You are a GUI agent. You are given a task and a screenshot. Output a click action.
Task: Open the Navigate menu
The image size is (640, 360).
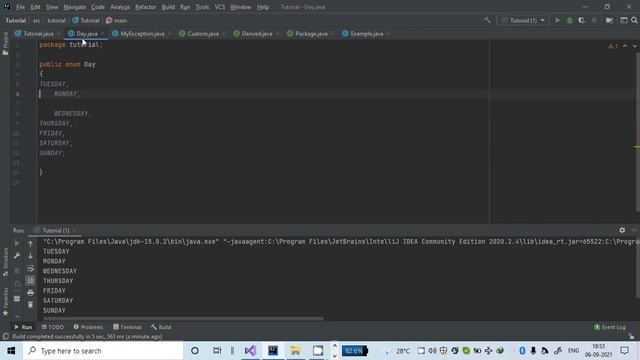coord(75,7)
